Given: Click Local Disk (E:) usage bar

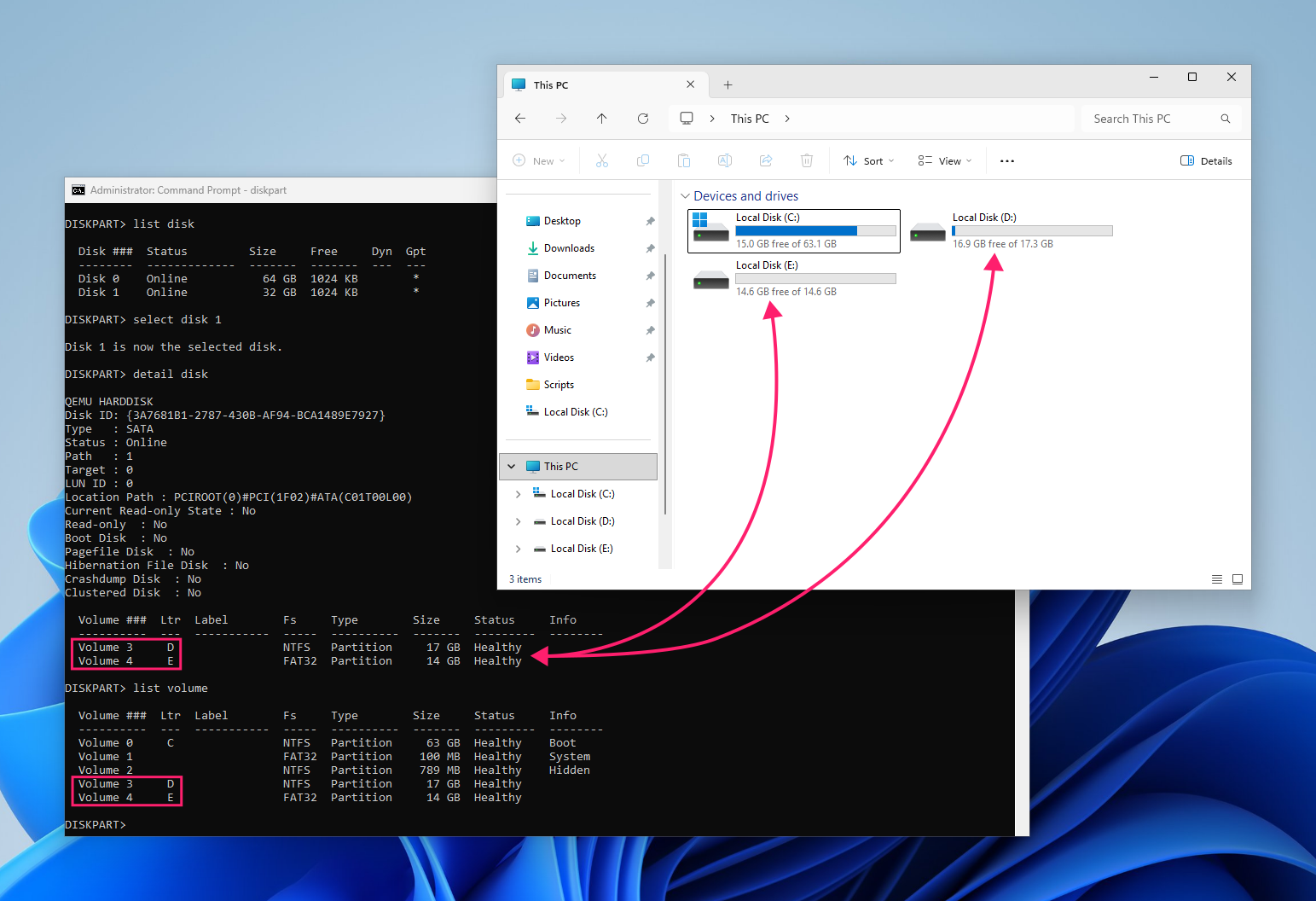Looking at the screenshot, I should 815,279.
